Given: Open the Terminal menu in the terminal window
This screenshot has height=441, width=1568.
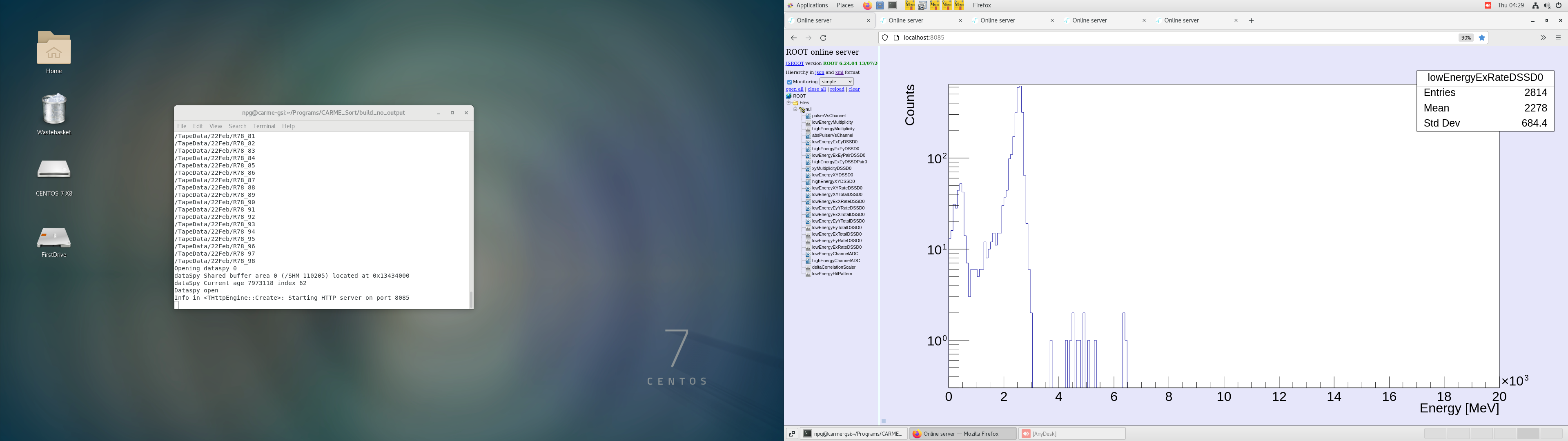Looking at the screenshot, I should [264, 126].
